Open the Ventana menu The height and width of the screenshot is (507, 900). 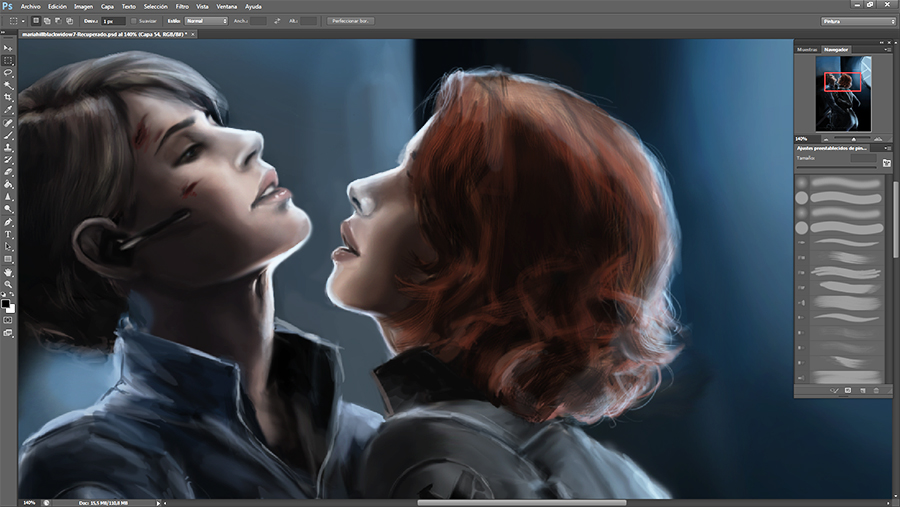(x=227, y=7)
